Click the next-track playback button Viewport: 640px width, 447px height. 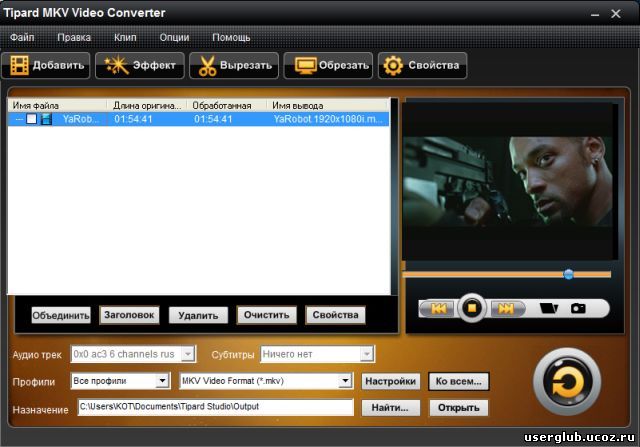[507, 309]
